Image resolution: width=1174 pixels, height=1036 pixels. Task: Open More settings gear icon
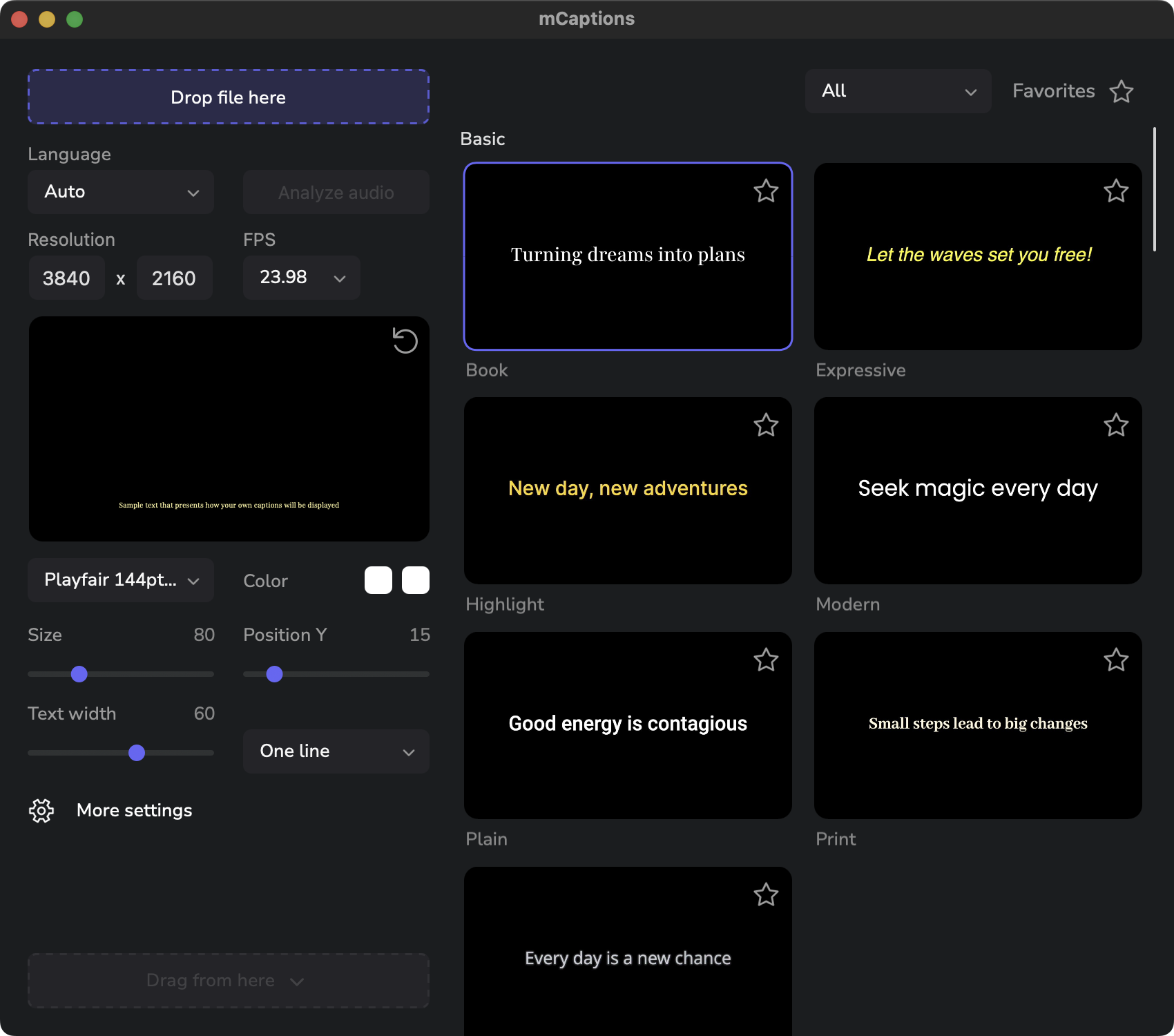41,810
